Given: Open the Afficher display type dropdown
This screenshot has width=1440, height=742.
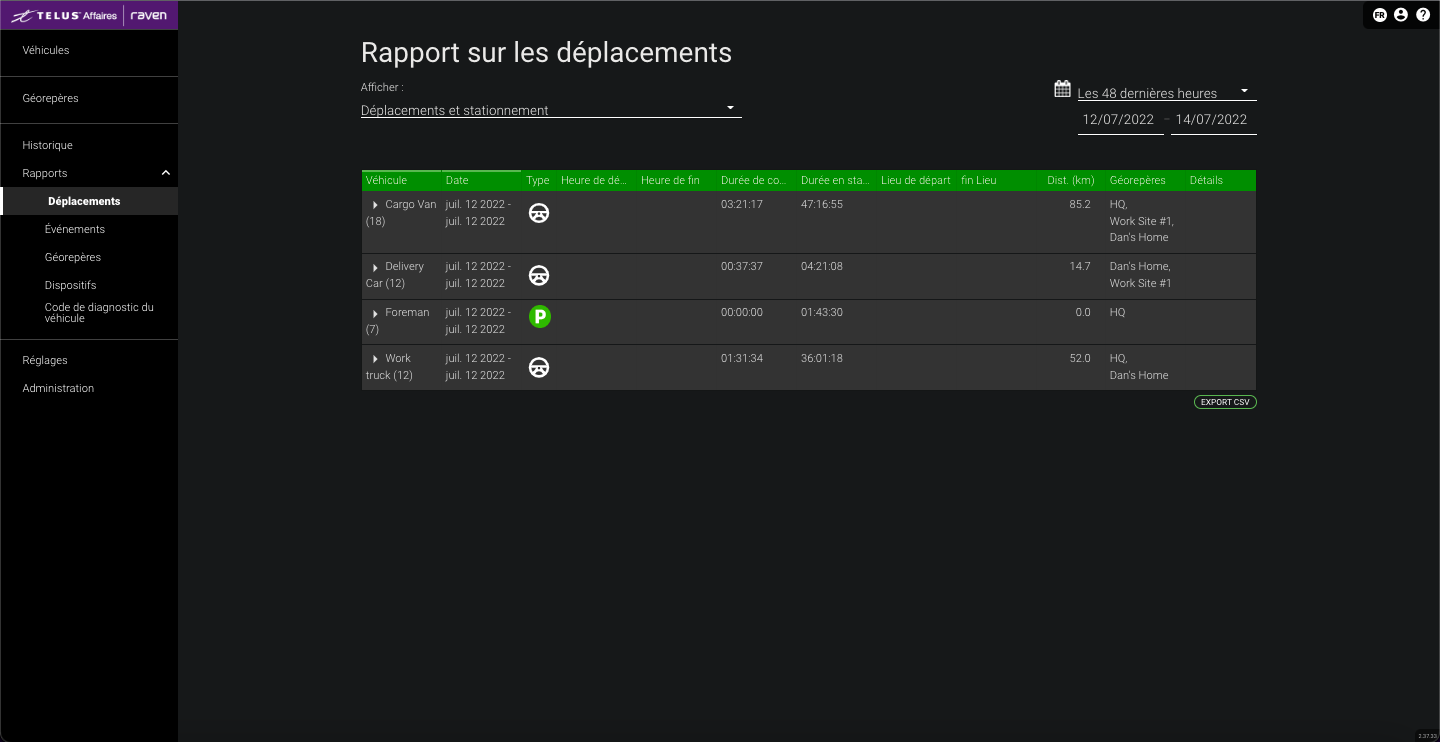Looking at the screenshot, I should pyautogui.click(x=551, y=110).
